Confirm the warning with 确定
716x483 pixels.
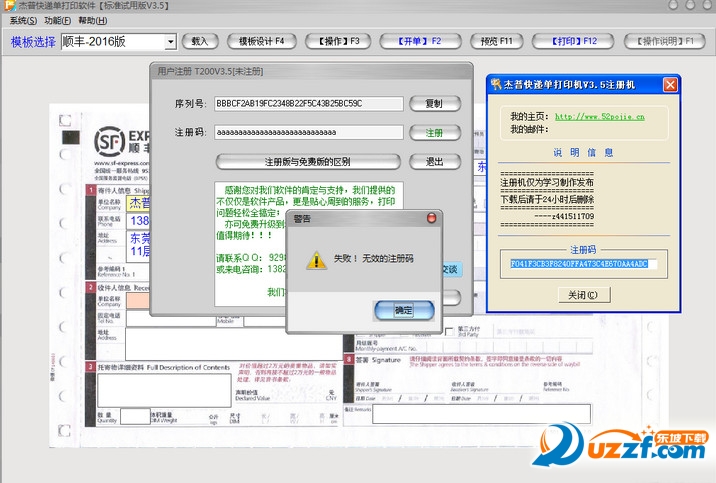404,311
